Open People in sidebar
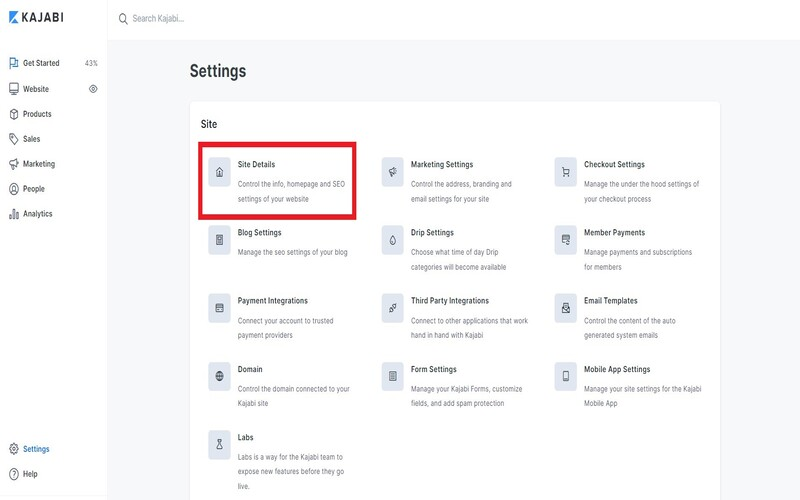Screen dimensions: 800x500 [x=34, y=189]
